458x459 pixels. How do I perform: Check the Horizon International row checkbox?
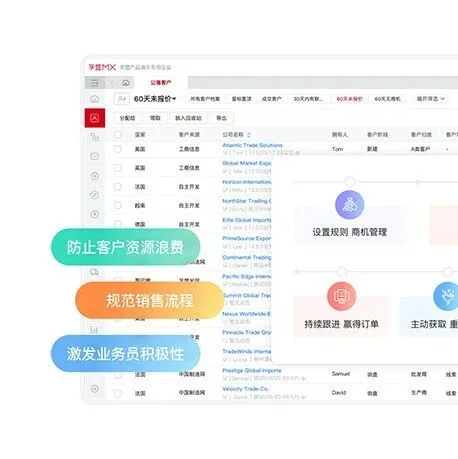[118, 187]
